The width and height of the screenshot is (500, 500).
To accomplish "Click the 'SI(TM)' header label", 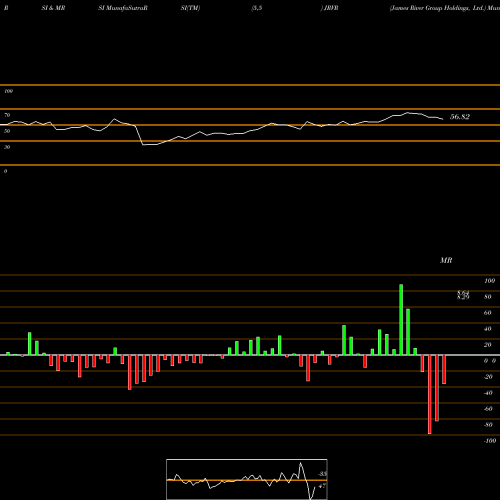I will click(190, 8).
